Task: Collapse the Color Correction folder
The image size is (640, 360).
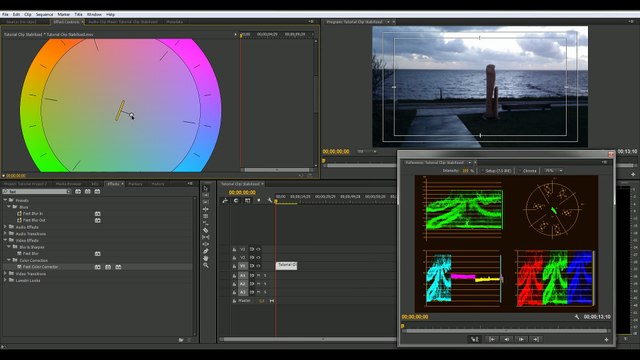Action: click(x=9, y=260)
